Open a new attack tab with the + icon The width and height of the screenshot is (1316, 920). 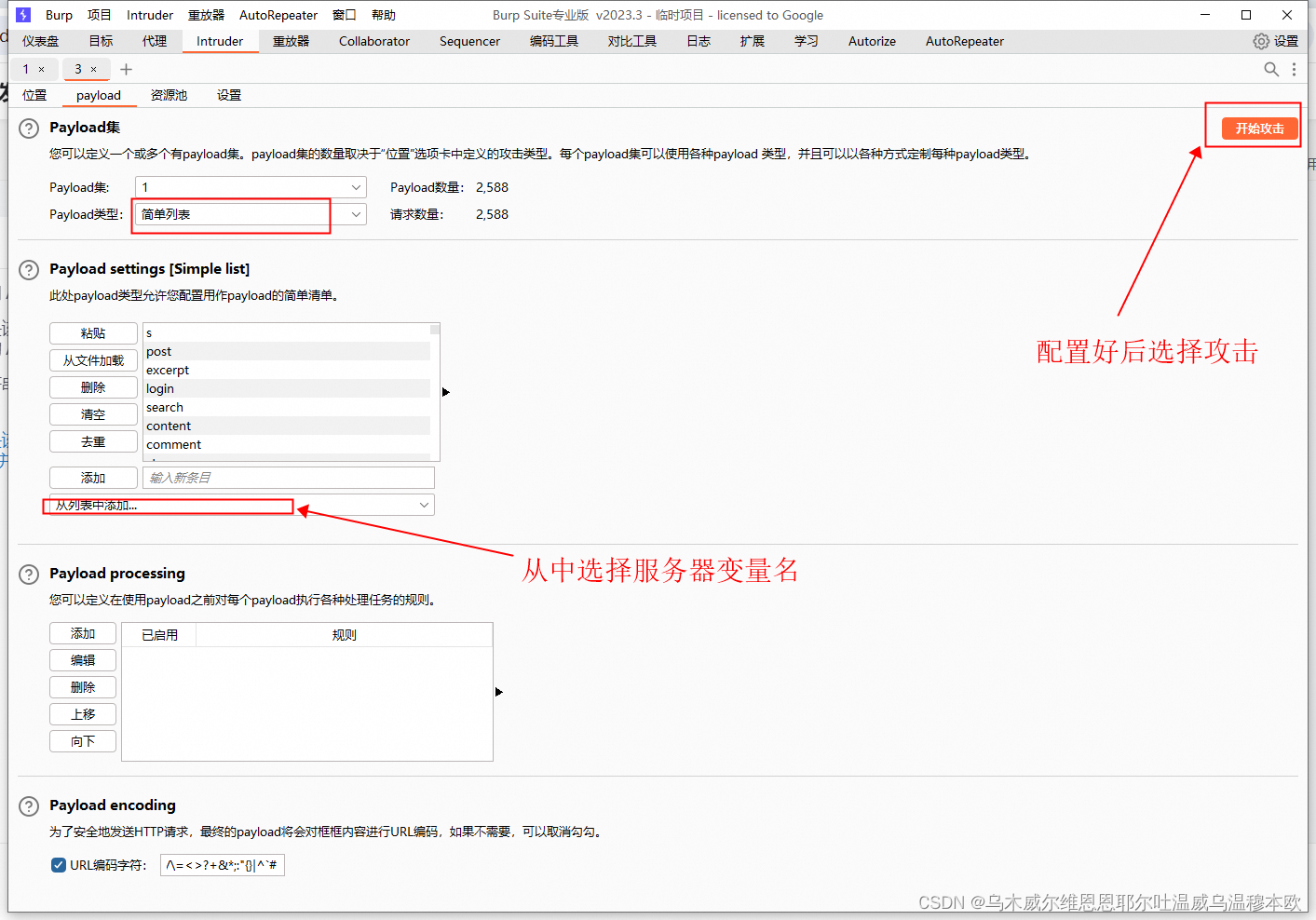click(x=126, y=69)
